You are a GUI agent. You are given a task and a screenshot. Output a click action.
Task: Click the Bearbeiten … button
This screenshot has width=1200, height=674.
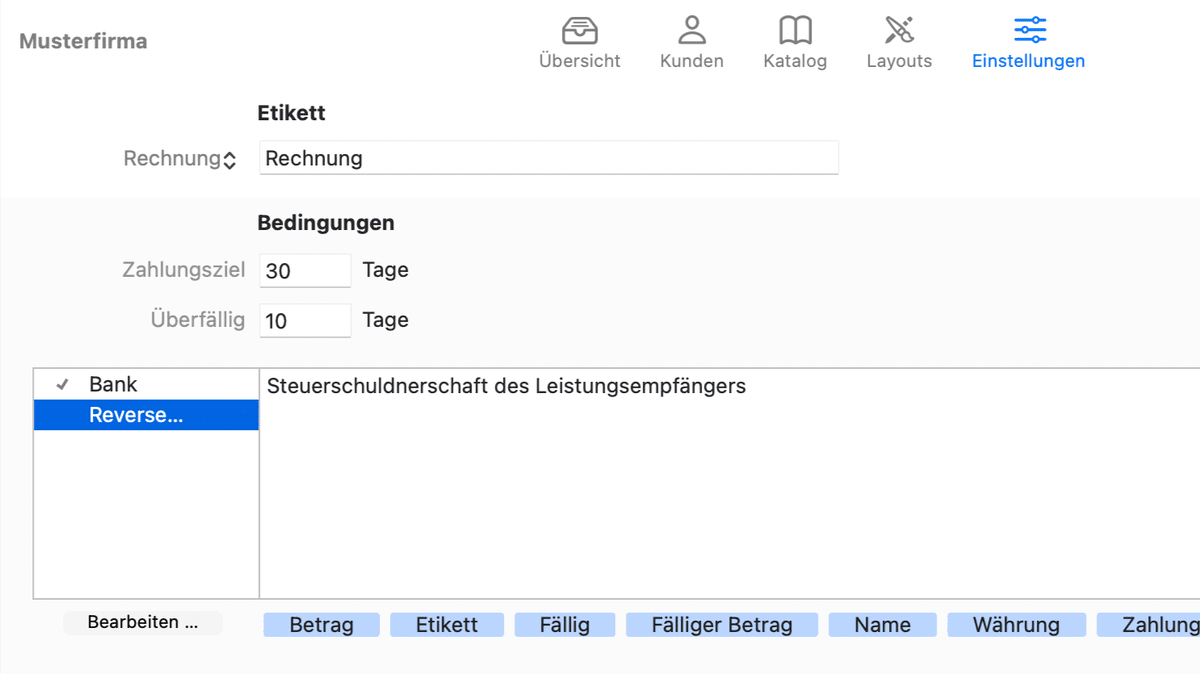click(142, 623)
